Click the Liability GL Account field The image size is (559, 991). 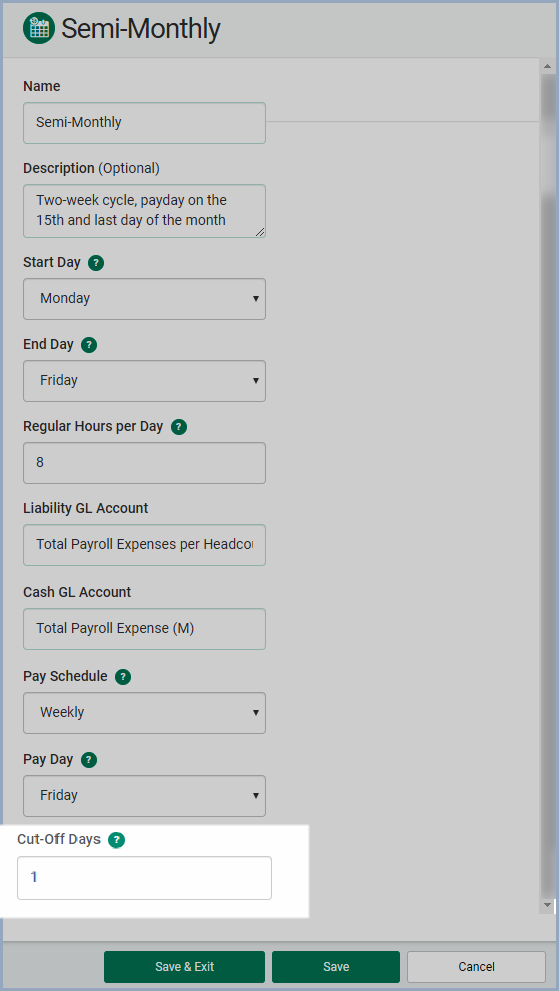144,545
